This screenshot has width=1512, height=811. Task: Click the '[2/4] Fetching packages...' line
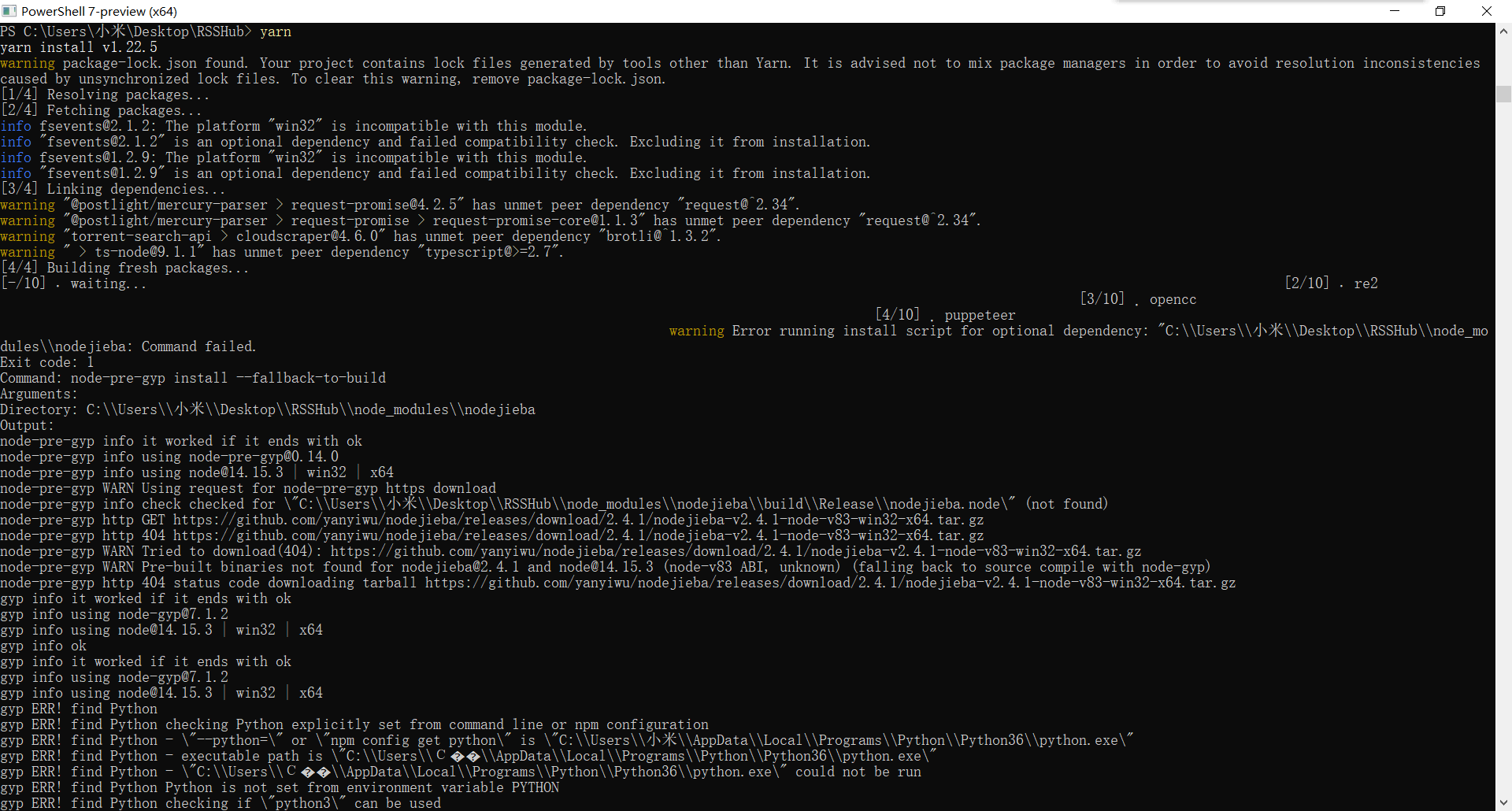point(101,110)
